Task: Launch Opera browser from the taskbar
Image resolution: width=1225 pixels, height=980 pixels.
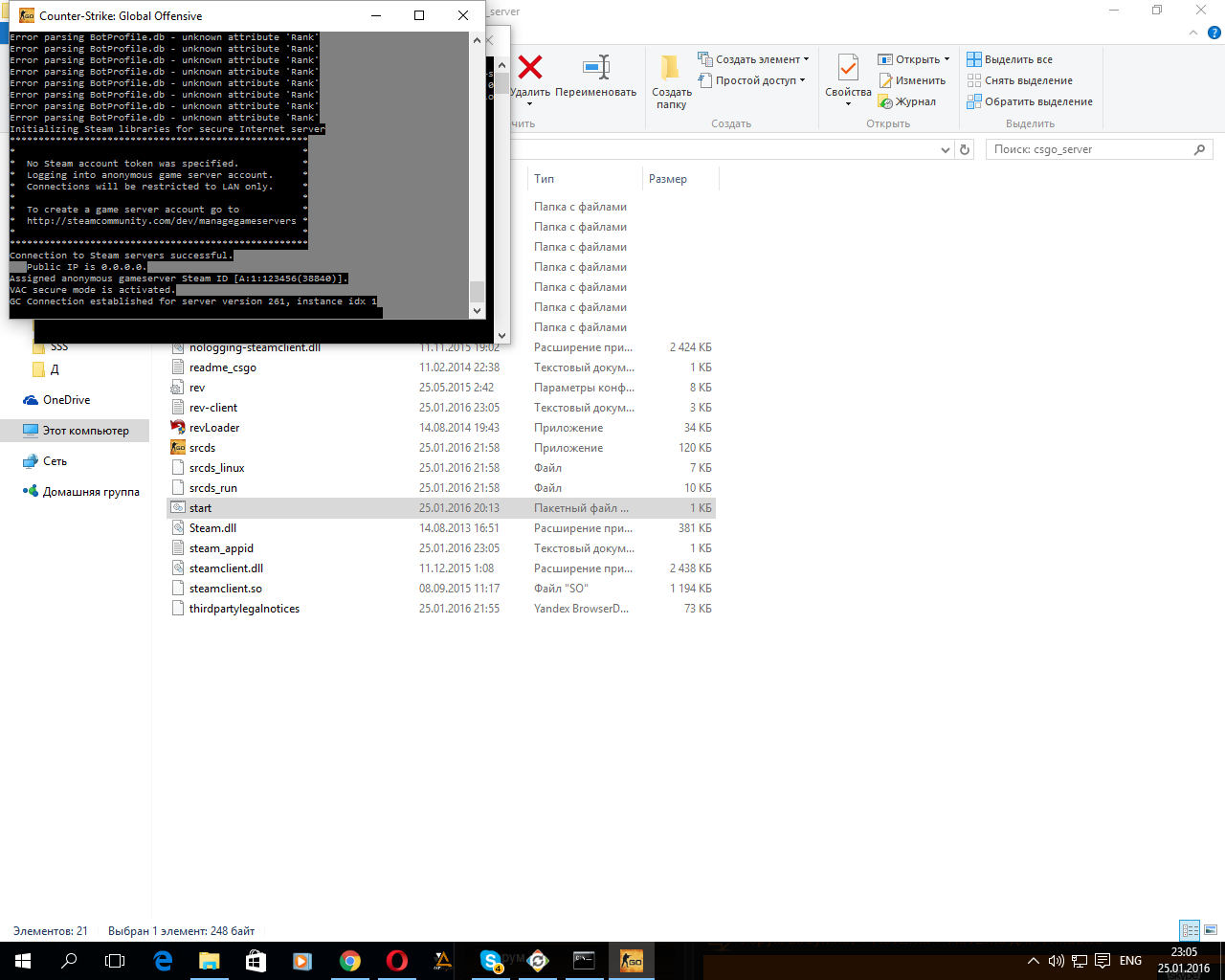Action: coord(396,961)
